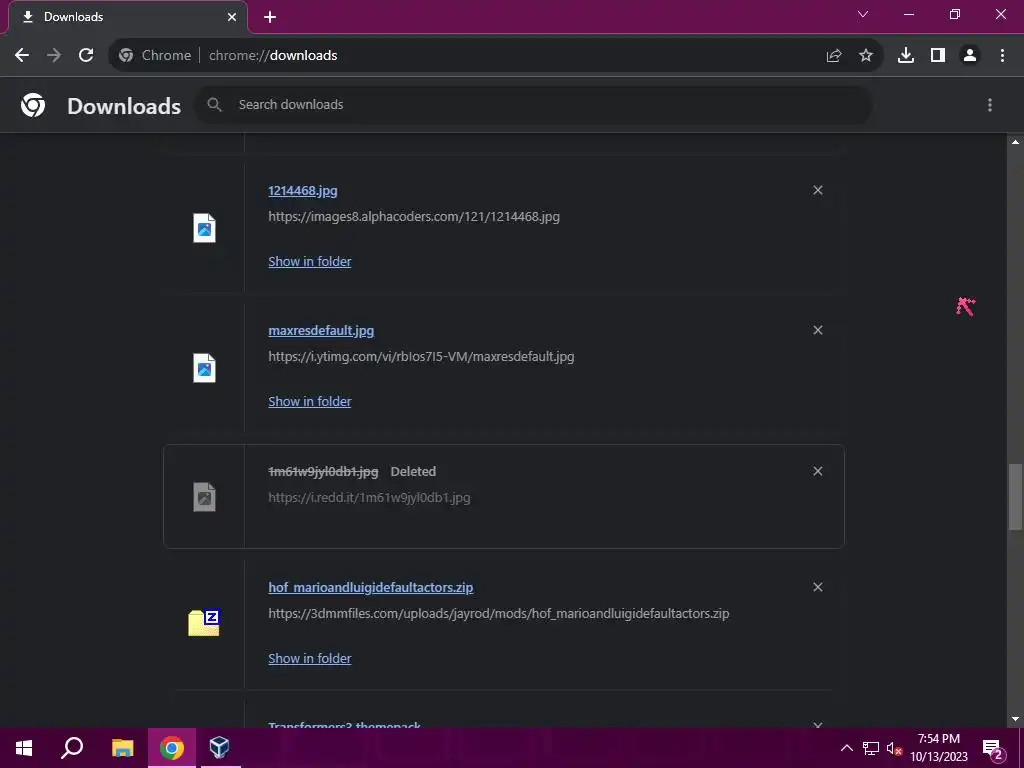Click the search magnifier icon in Downloads
Image resolution: width=1024 pixels, height=768 pixels.
[214, 104]
